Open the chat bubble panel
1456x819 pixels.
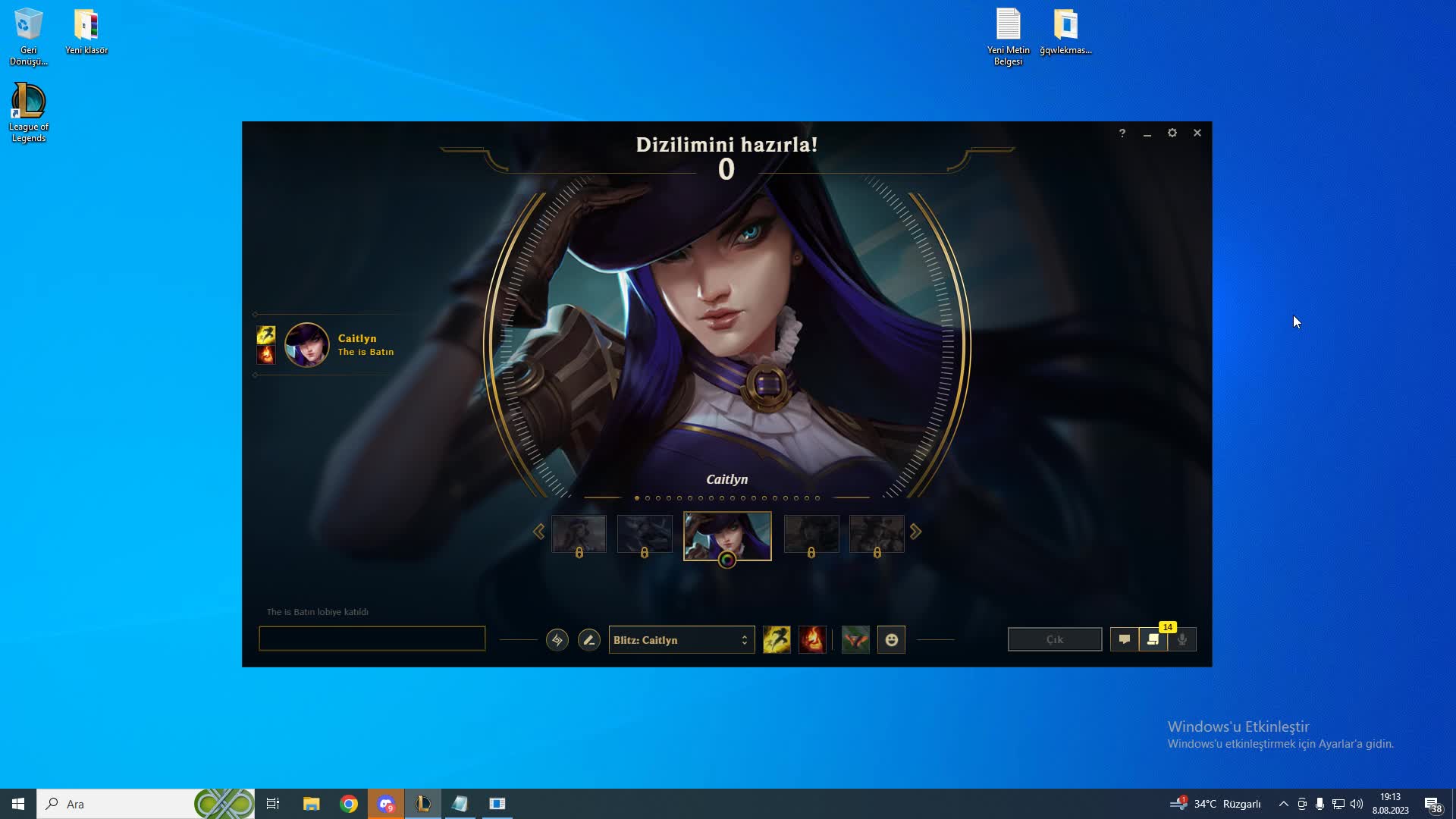coord(1125,639)
